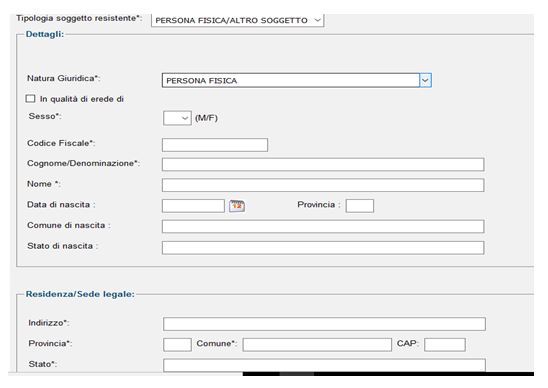Click the birth Provincia field beside the date

(x=360, y=206)
